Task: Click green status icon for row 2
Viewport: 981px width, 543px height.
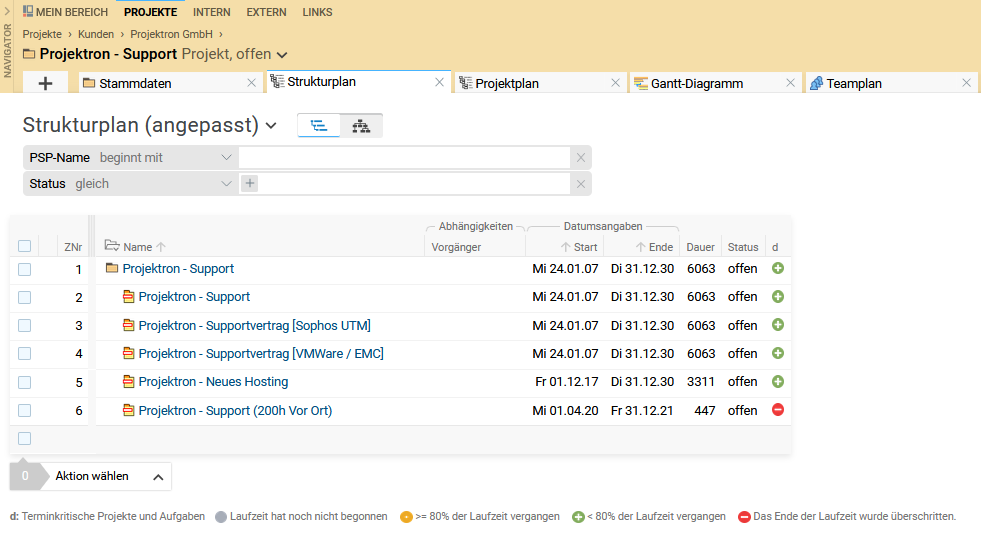Action: tap(778, 297)
